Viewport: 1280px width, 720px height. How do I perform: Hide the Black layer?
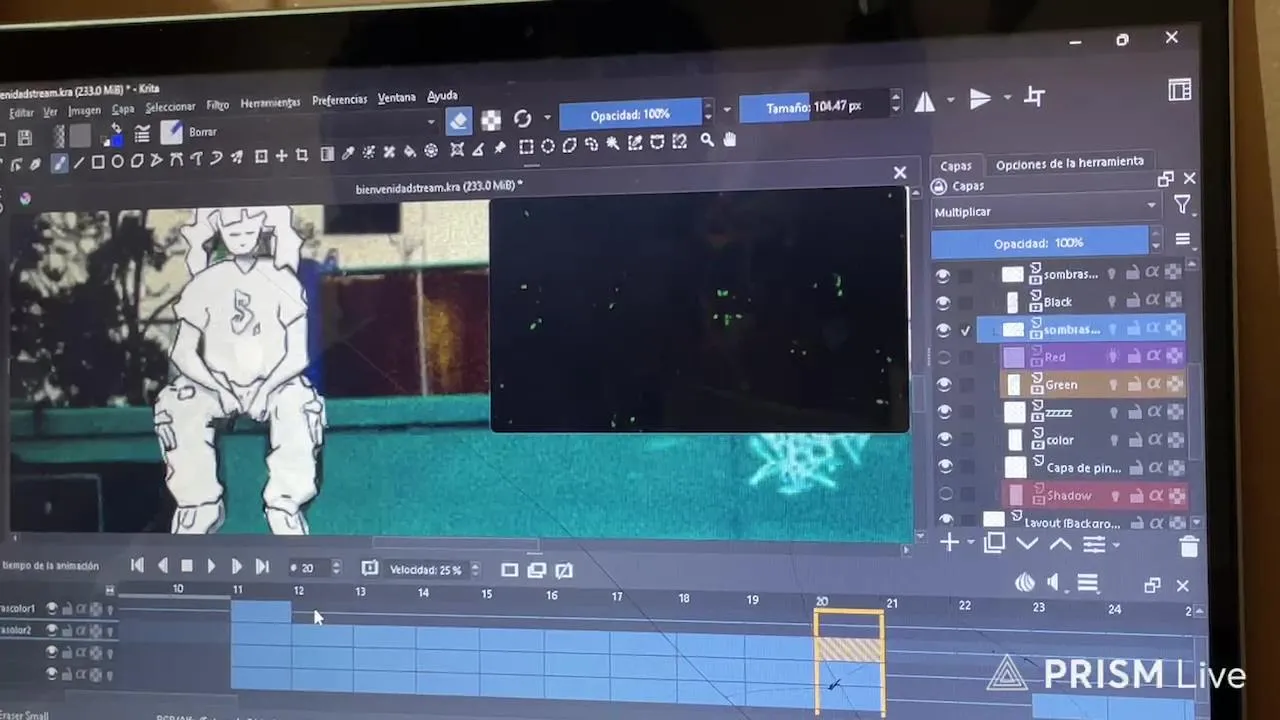point(943,302)
